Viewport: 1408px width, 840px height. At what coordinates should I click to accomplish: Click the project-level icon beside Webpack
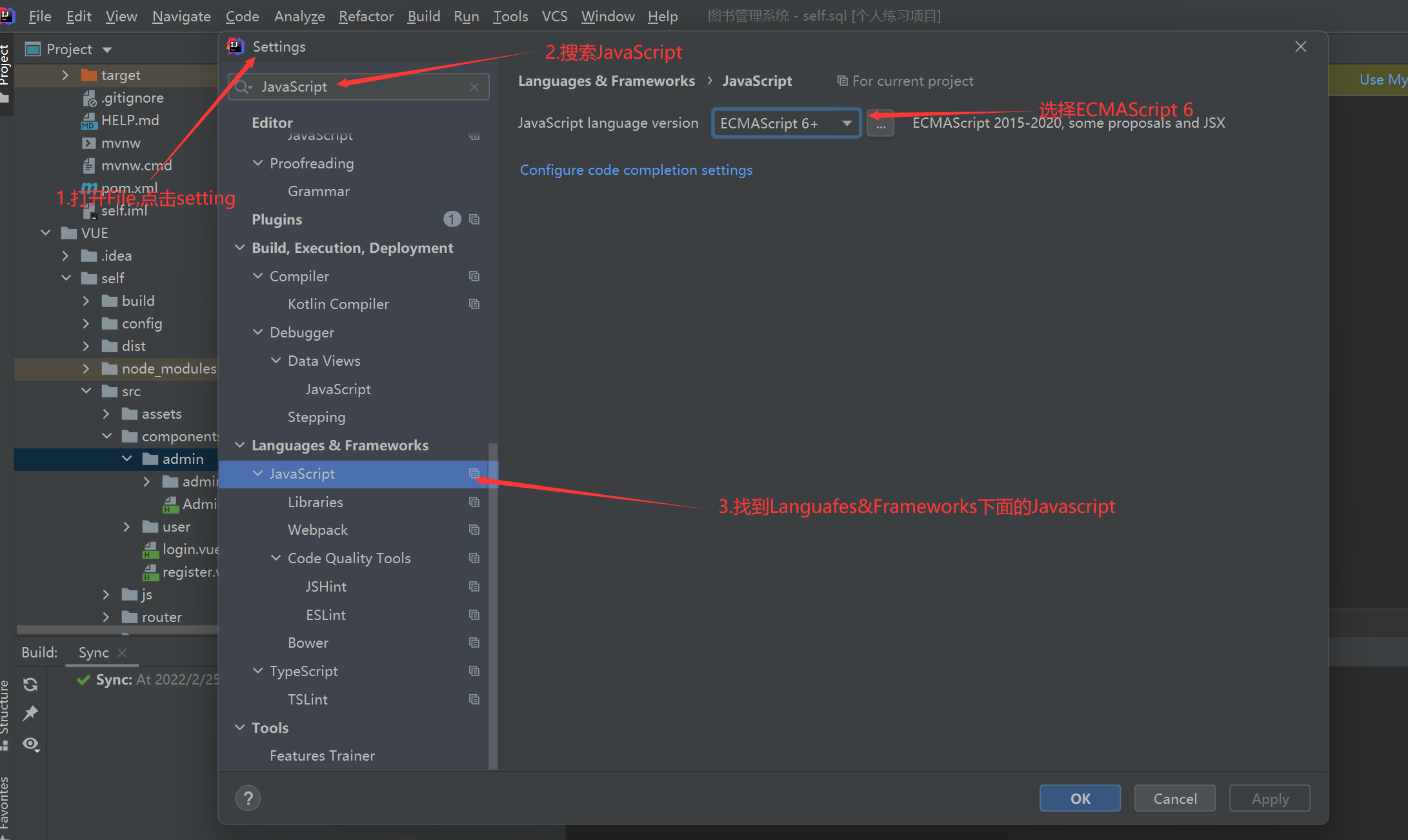point(474,530)
